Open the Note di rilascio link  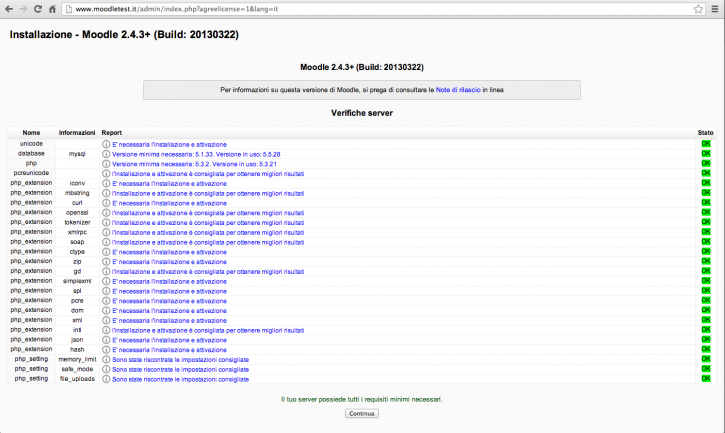coord(458,90)
